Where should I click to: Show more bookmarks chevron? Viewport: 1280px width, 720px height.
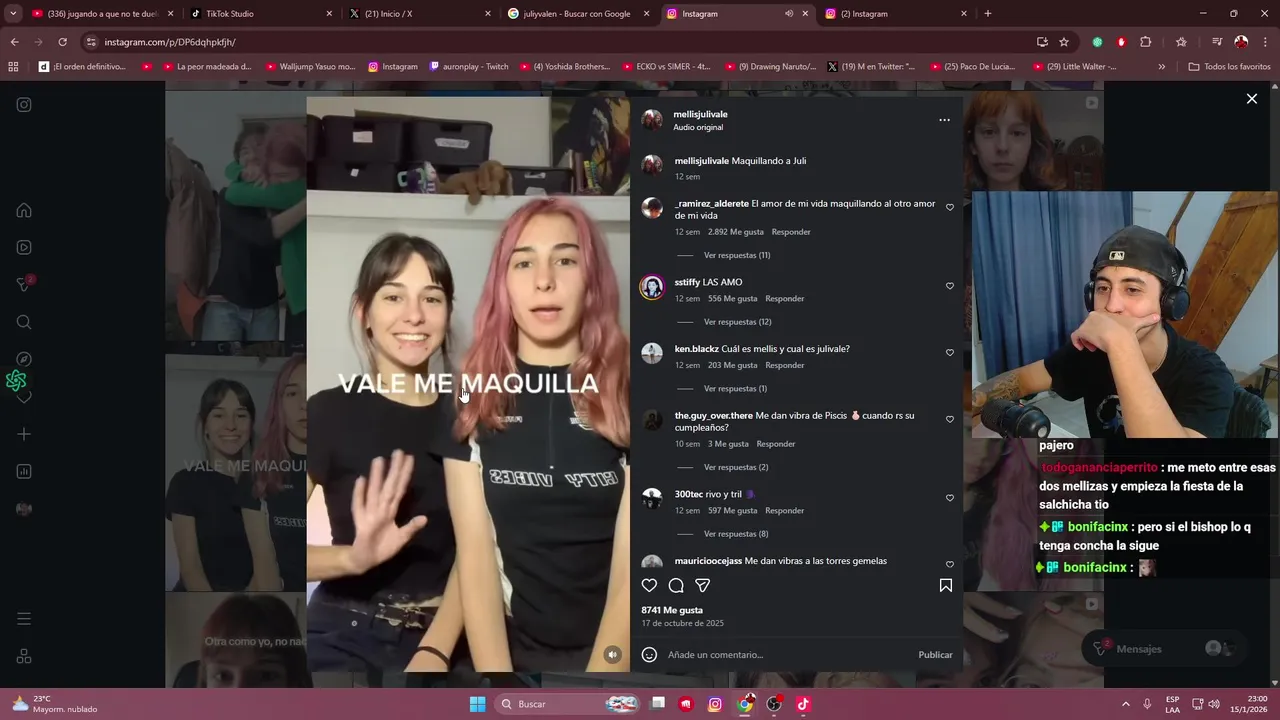click(1161, 67)
